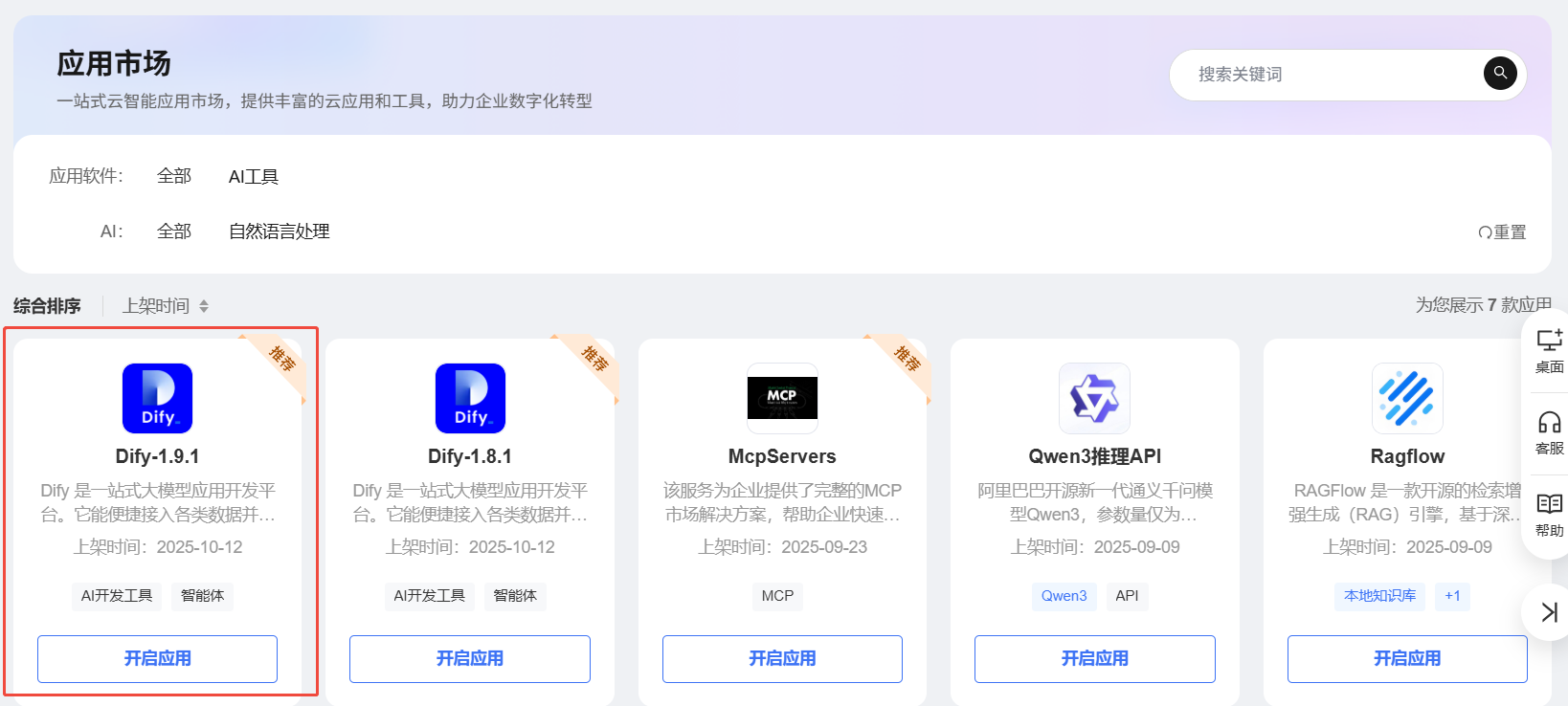Open the Dify-1.8.1 app icon

(470, 398)
